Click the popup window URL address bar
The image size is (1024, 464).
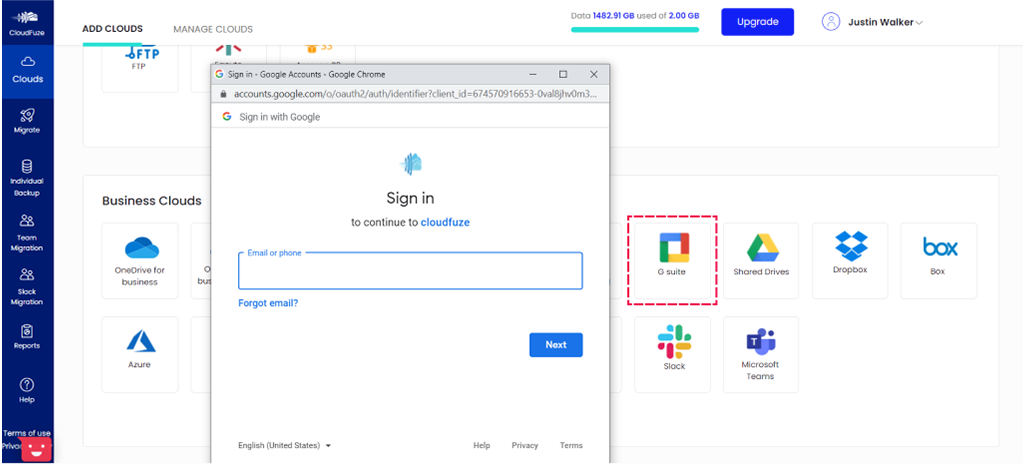coord(410,94)
